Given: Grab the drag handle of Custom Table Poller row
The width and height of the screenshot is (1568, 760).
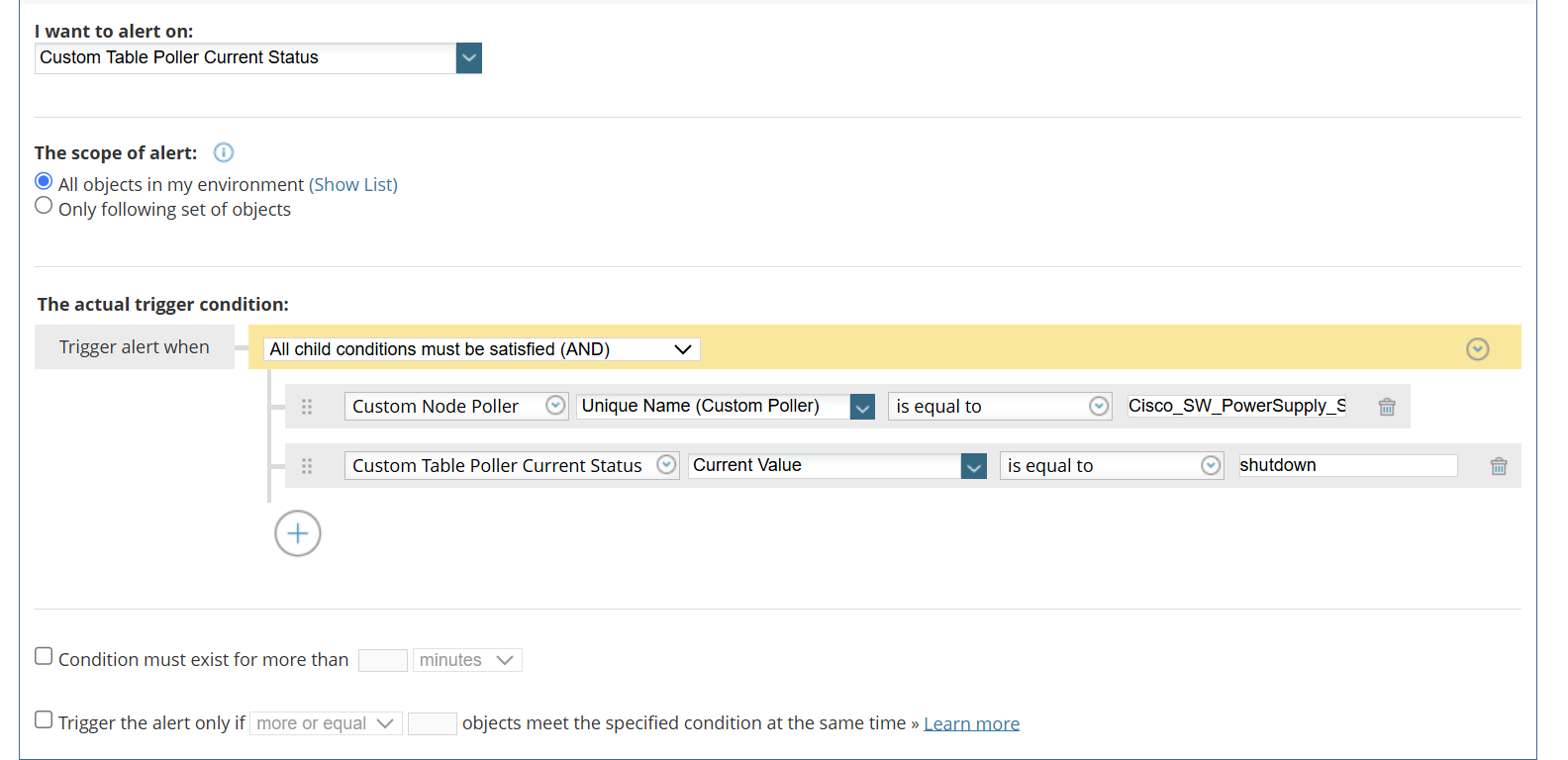Looking at the screenshot, I should [x=307, y=466].
